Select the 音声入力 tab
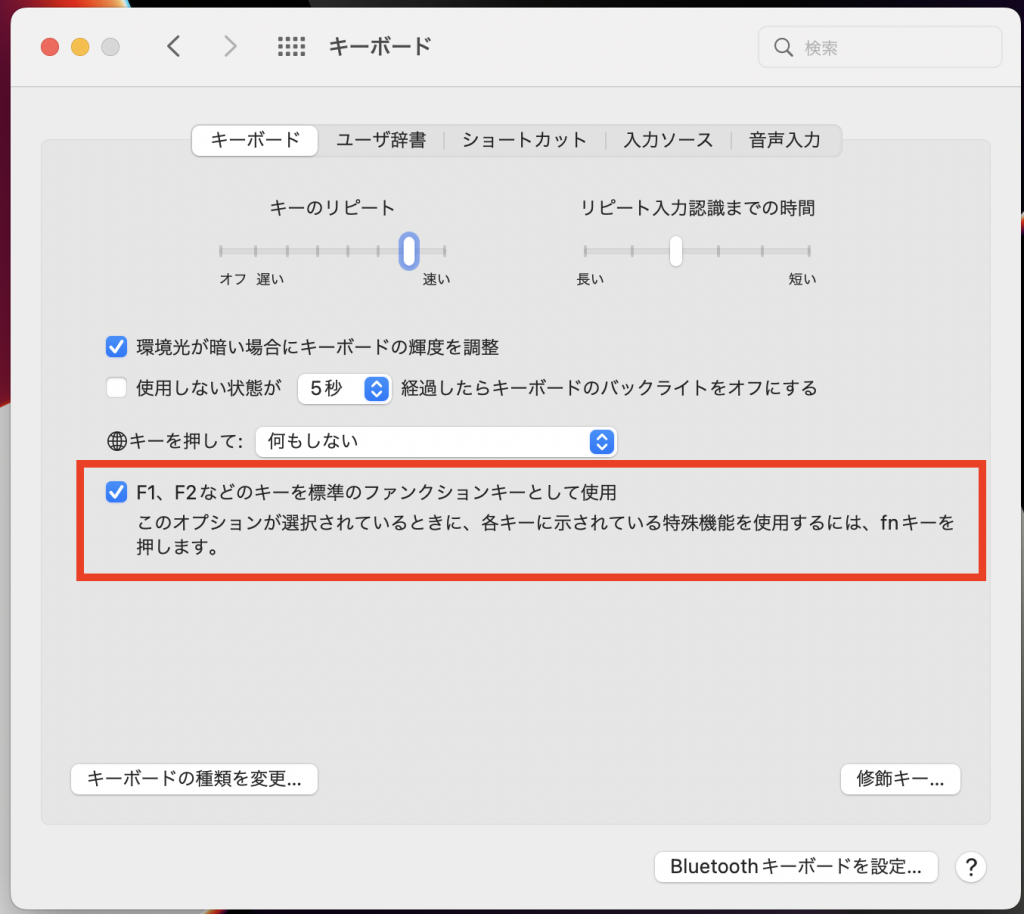This screenshot has width=1024, height=914. 786,140
